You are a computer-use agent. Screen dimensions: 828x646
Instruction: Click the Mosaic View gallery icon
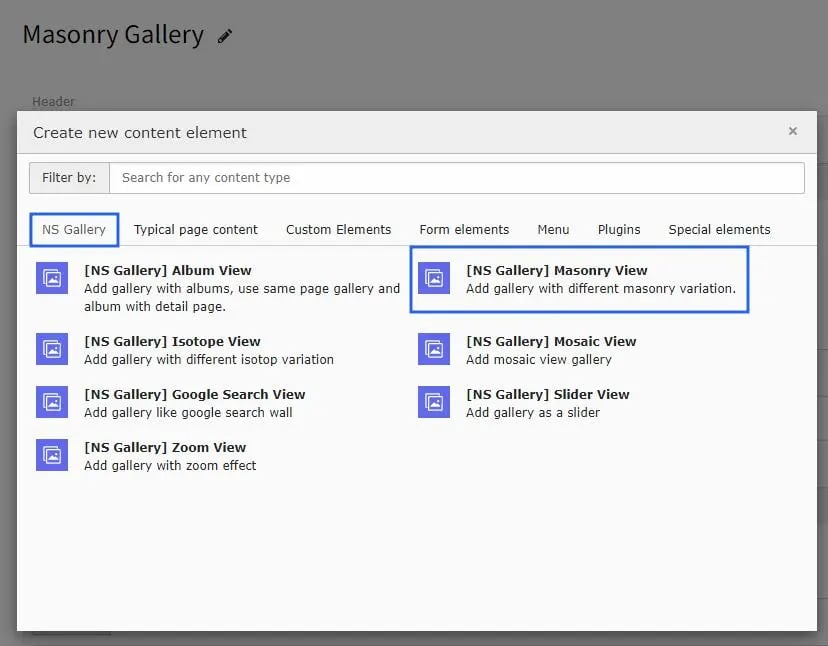tap(434, 349)
